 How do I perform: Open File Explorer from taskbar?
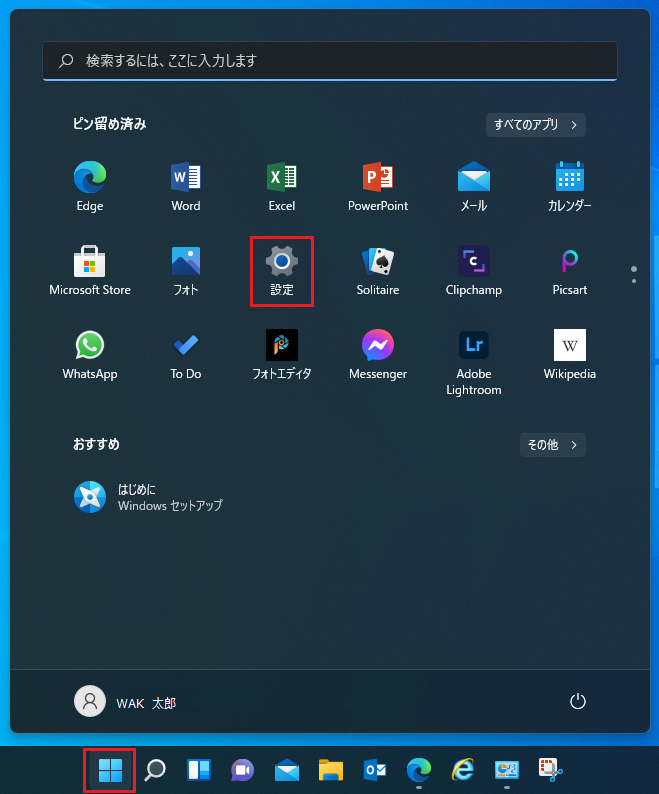pyautogui.click(x=331, y=770)
